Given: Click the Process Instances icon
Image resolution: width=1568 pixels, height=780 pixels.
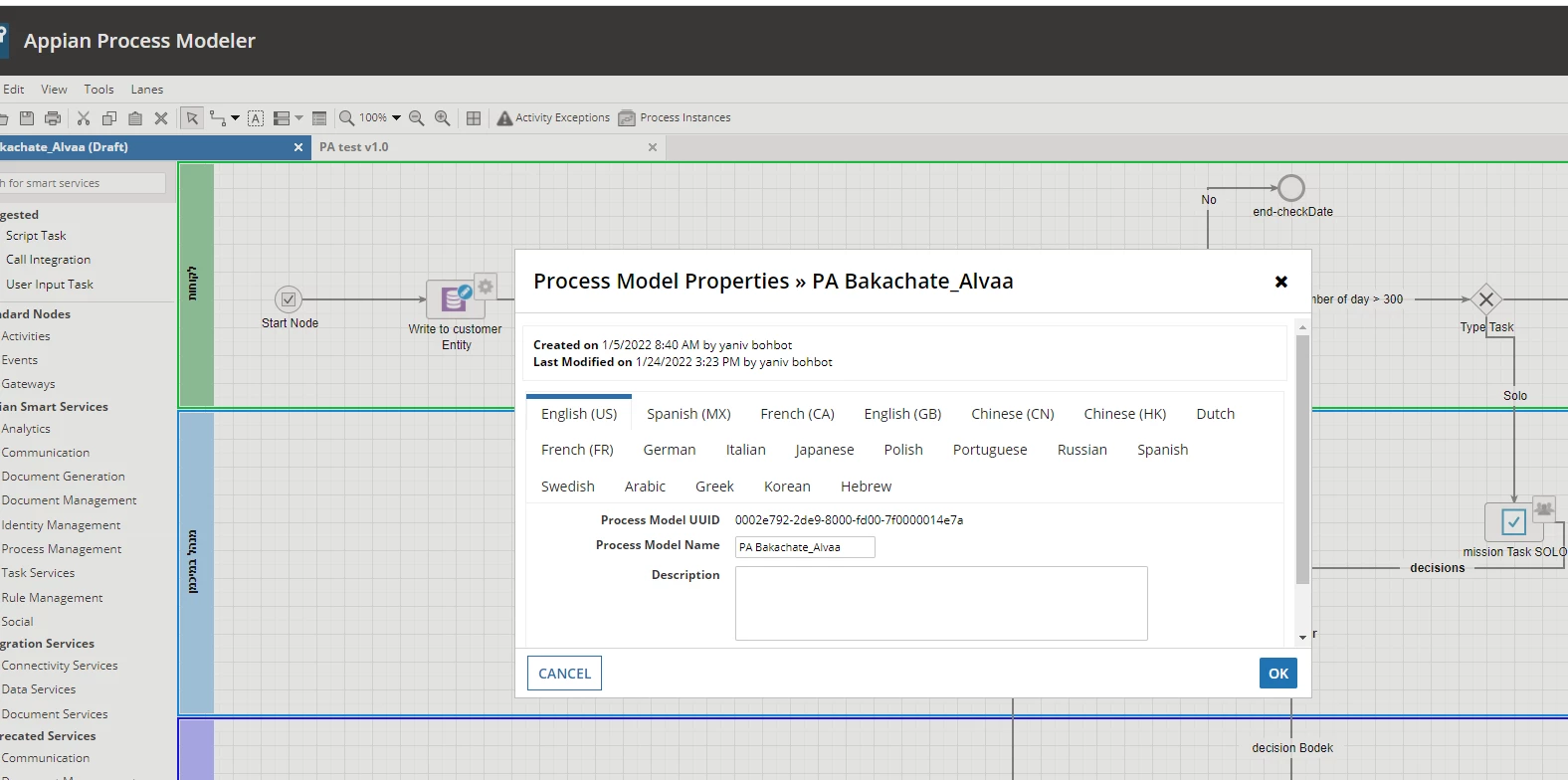Looking at the screenshot, I should click(x=627, y=118).
